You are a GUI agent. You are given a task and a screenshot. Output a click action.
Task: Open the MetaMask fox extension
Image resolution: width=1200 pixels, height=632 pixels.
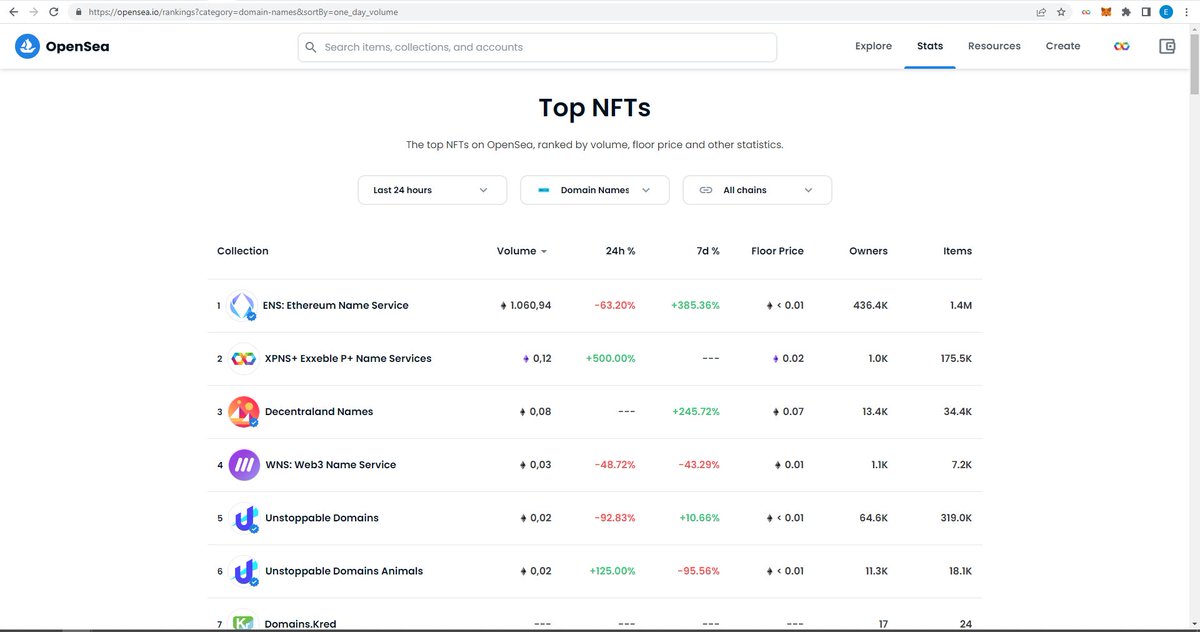pos(1106,12)
